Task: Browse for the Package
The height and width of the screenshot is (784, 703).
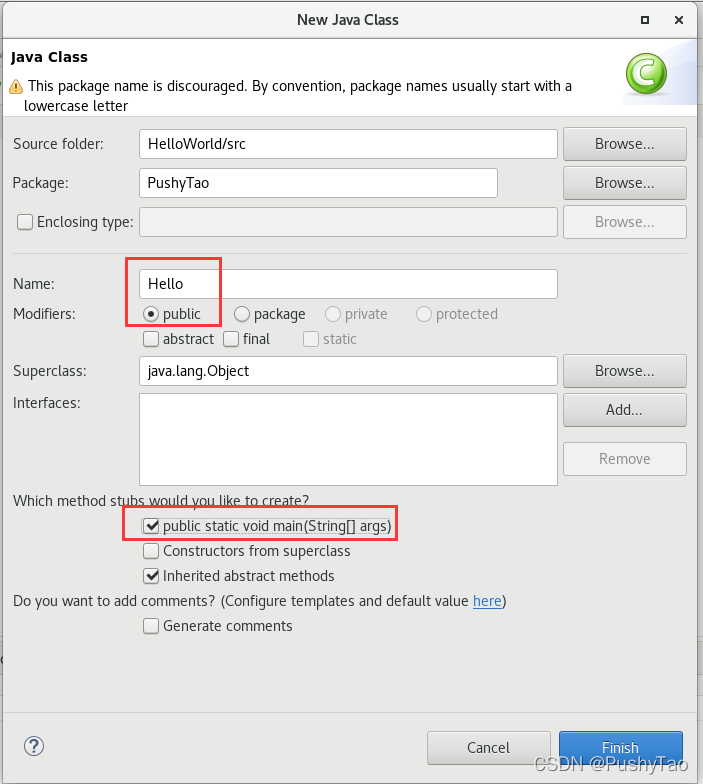Action: tap(624, 183)
